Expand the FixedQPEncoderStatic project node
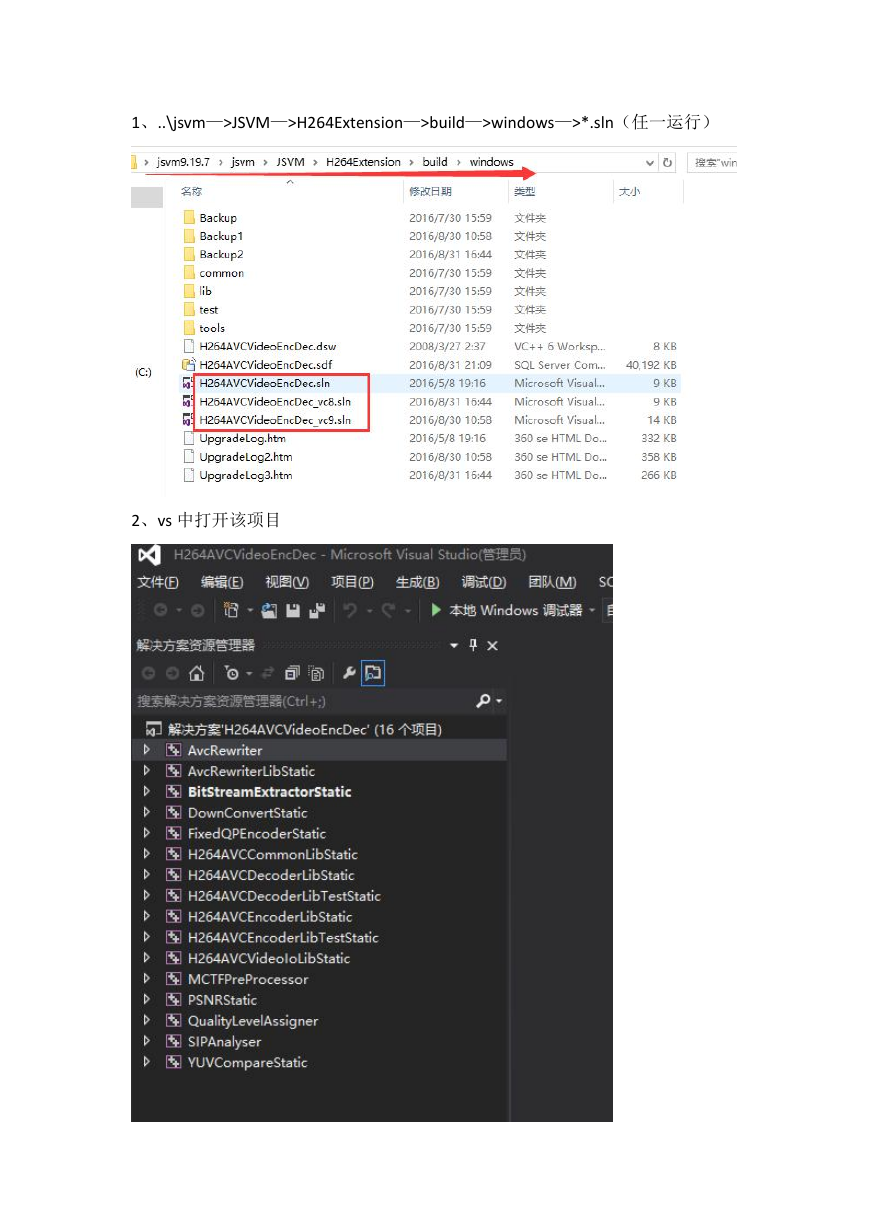 (147, 833)
